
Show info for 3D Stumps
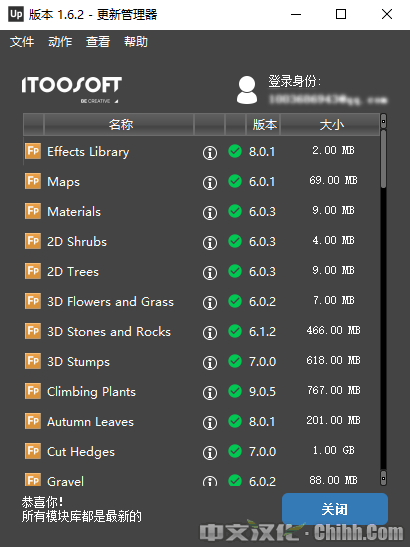coord(210,362)
